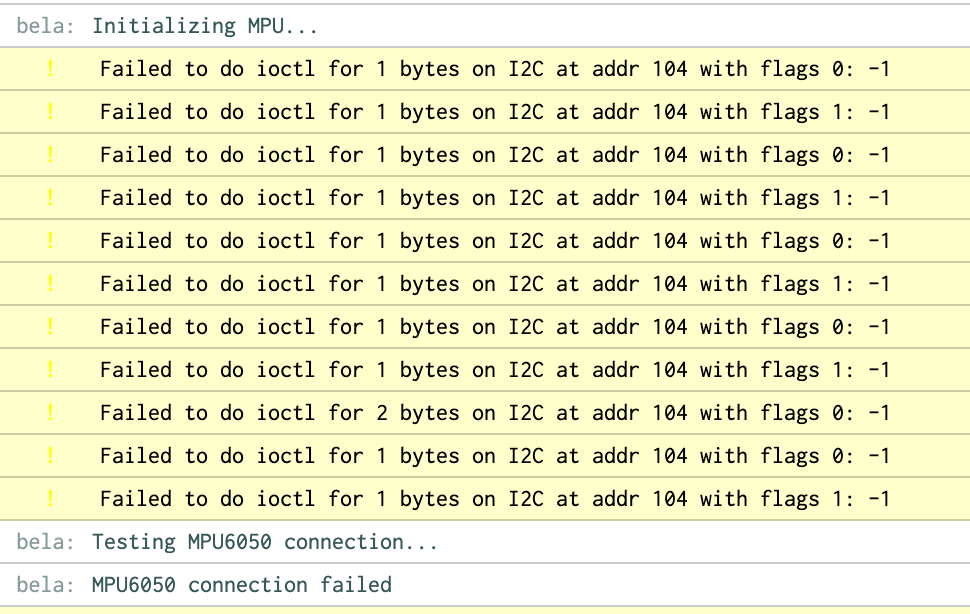Click the warning icon just below the "2 bytes" error

50,456
